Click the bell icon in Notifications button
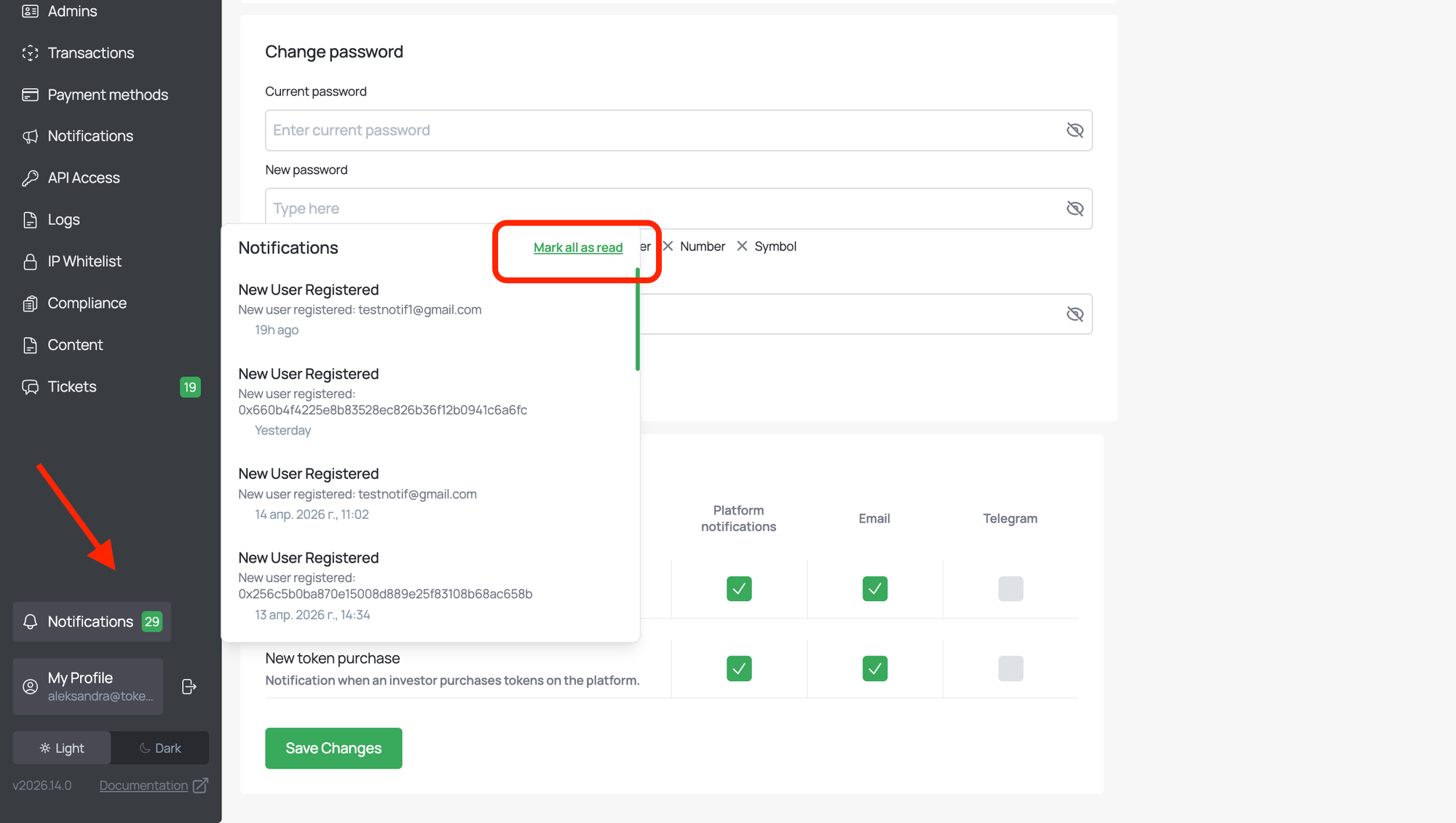 pos(30,621)
